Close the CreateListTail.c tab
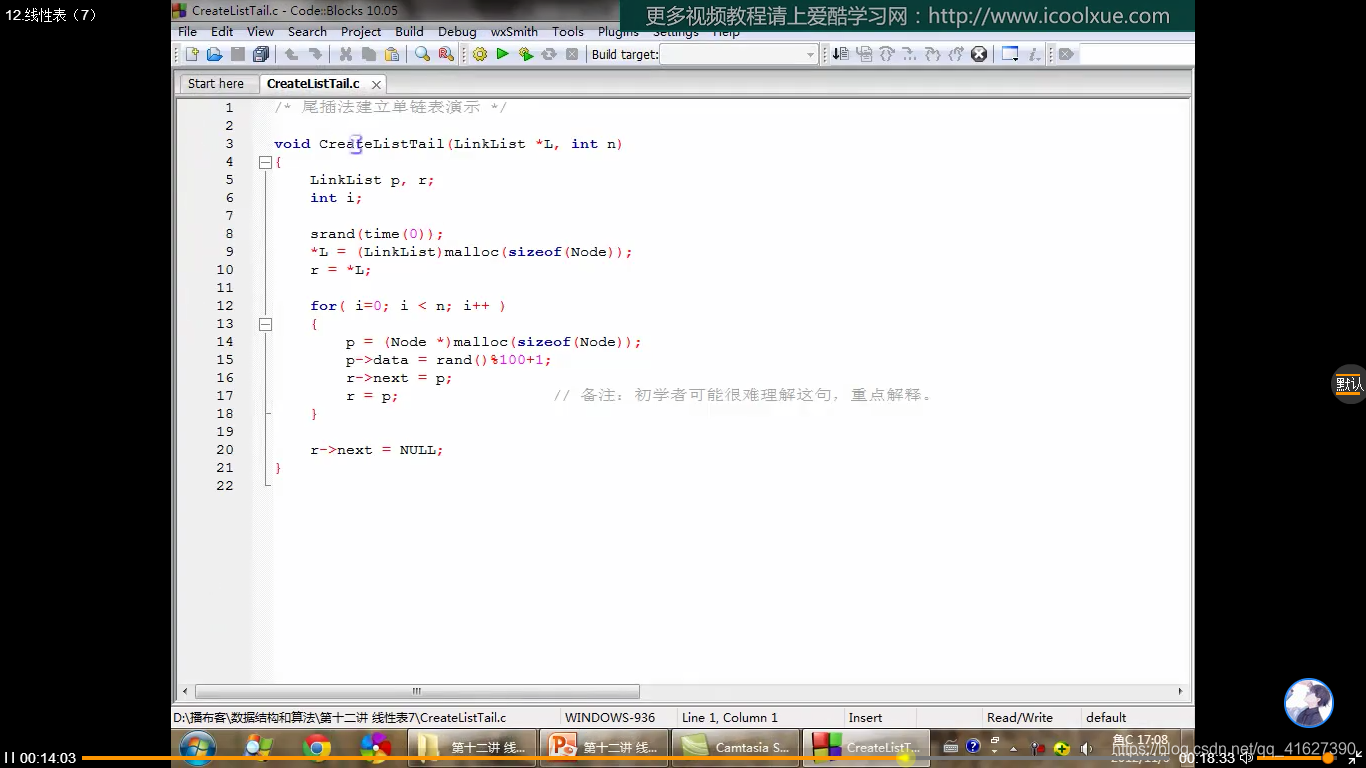 pyautogui.click(x=376, y=85)
